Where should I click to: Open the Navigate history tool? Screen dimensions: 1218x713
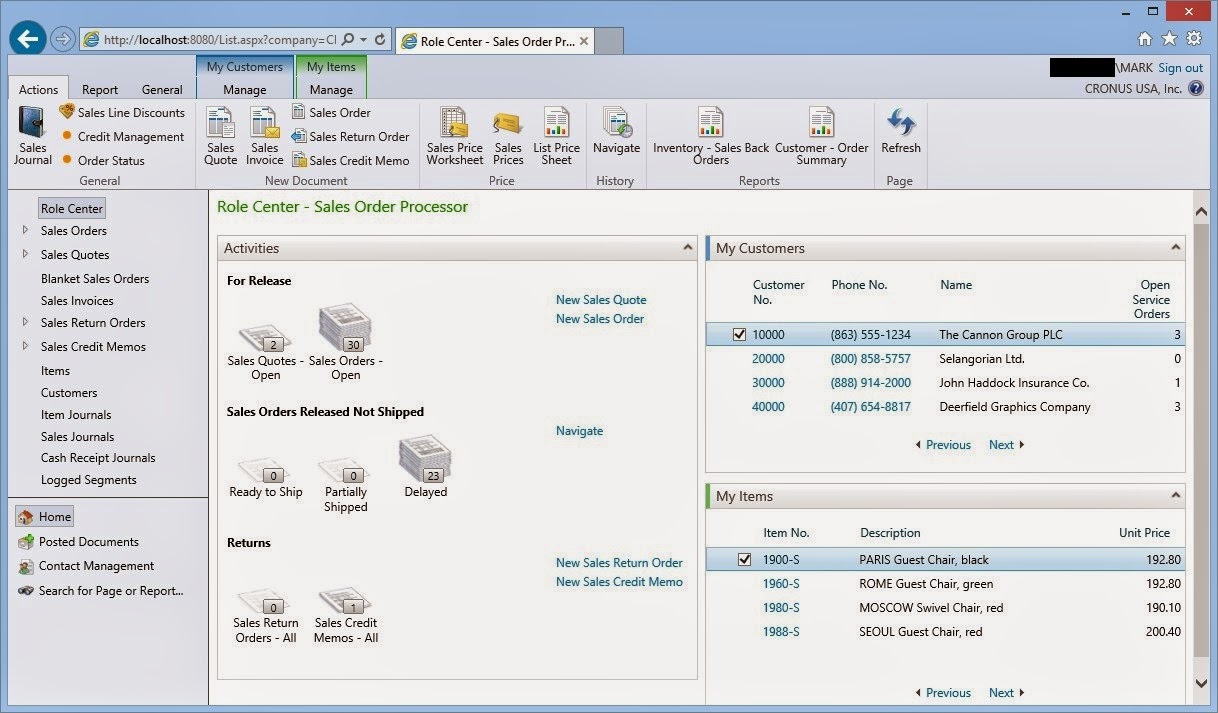click(x=616, y=136)
